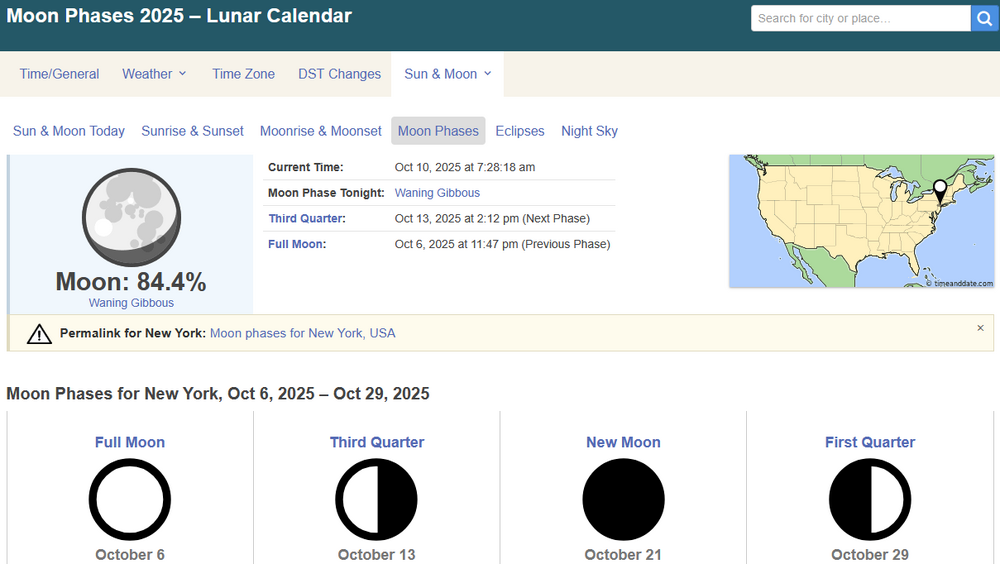Click the Third Quarter link in info table

point(306,219)
